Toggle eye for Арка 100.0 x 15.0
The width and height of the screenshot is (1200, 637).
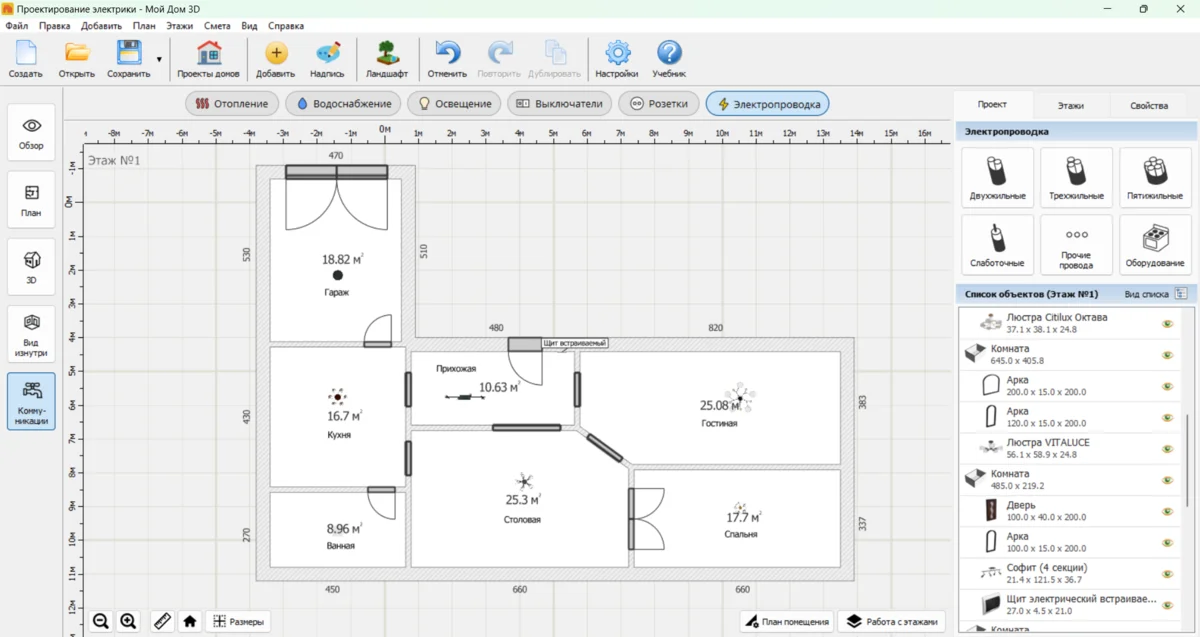point(1167,542)
